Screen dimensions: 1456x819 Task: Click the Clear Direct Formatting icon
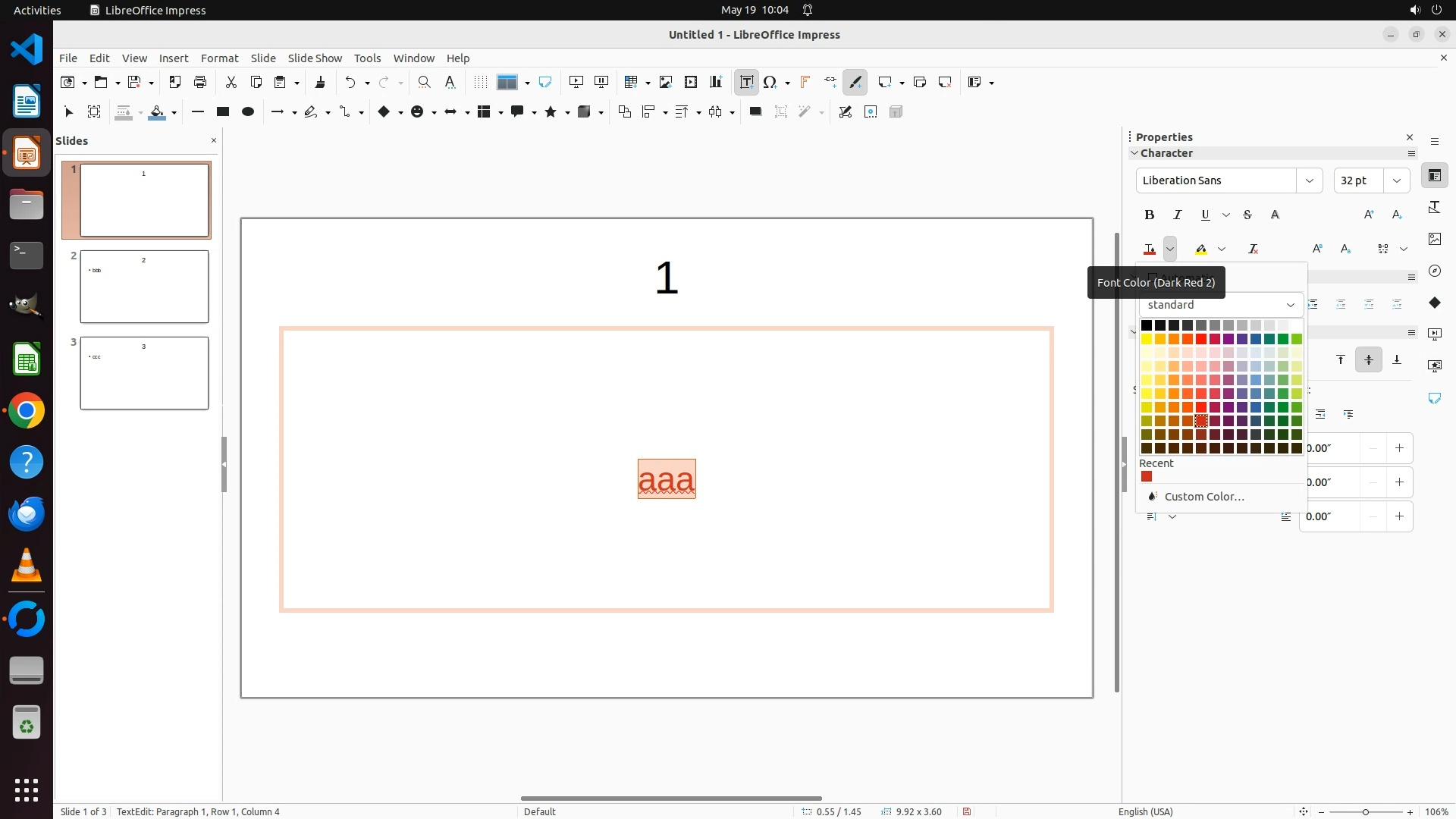[1253, 249]
